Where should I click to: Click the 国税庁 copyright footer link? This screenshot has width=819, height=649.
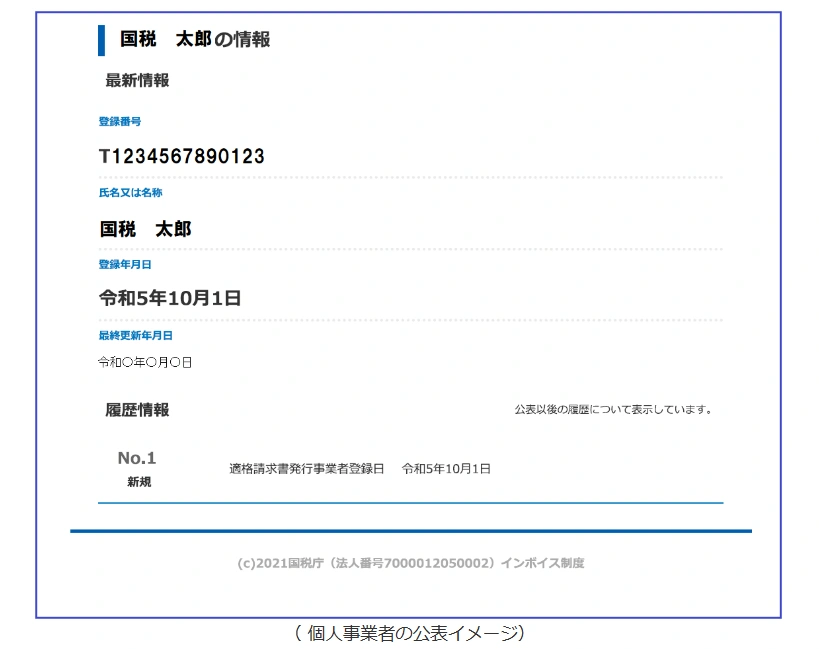tap(282, 563)
